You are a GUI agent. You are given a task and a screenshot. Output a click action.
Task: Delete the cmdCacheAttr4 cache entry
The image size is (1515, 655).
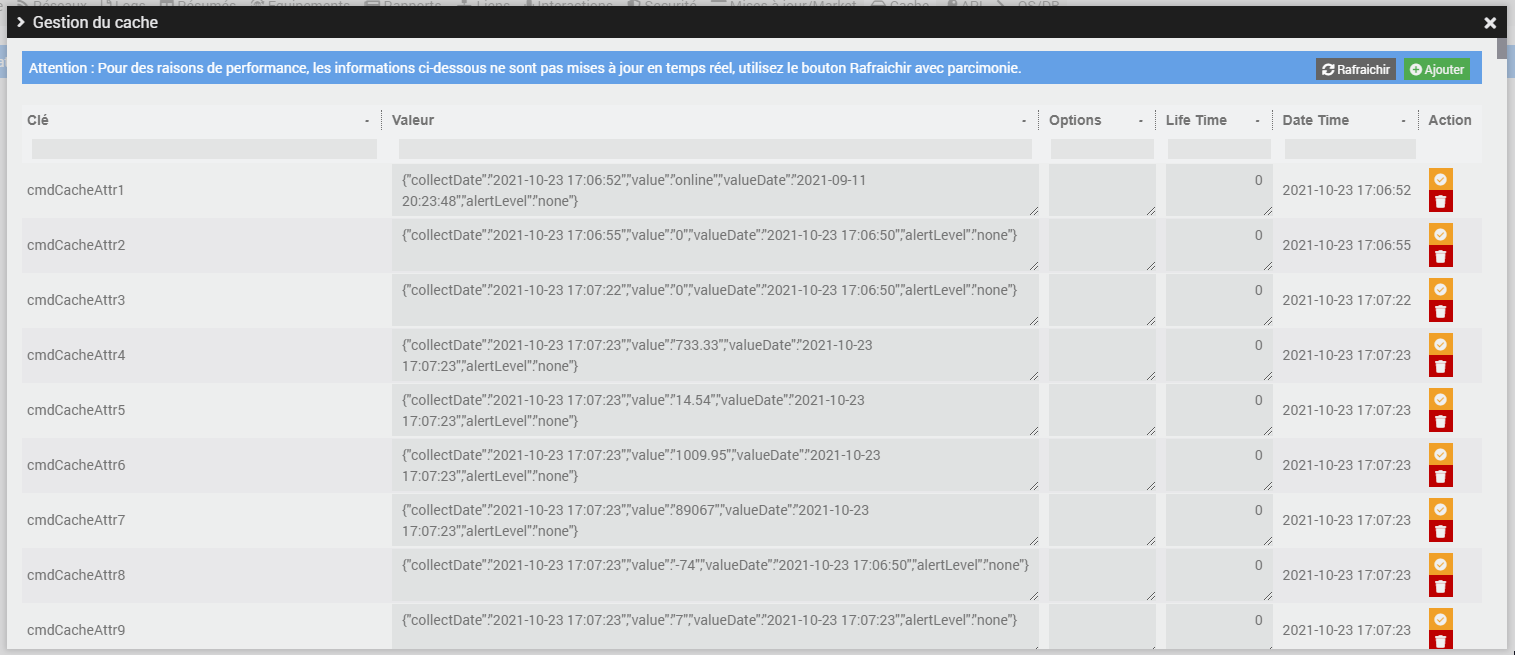coord(1440,366)
